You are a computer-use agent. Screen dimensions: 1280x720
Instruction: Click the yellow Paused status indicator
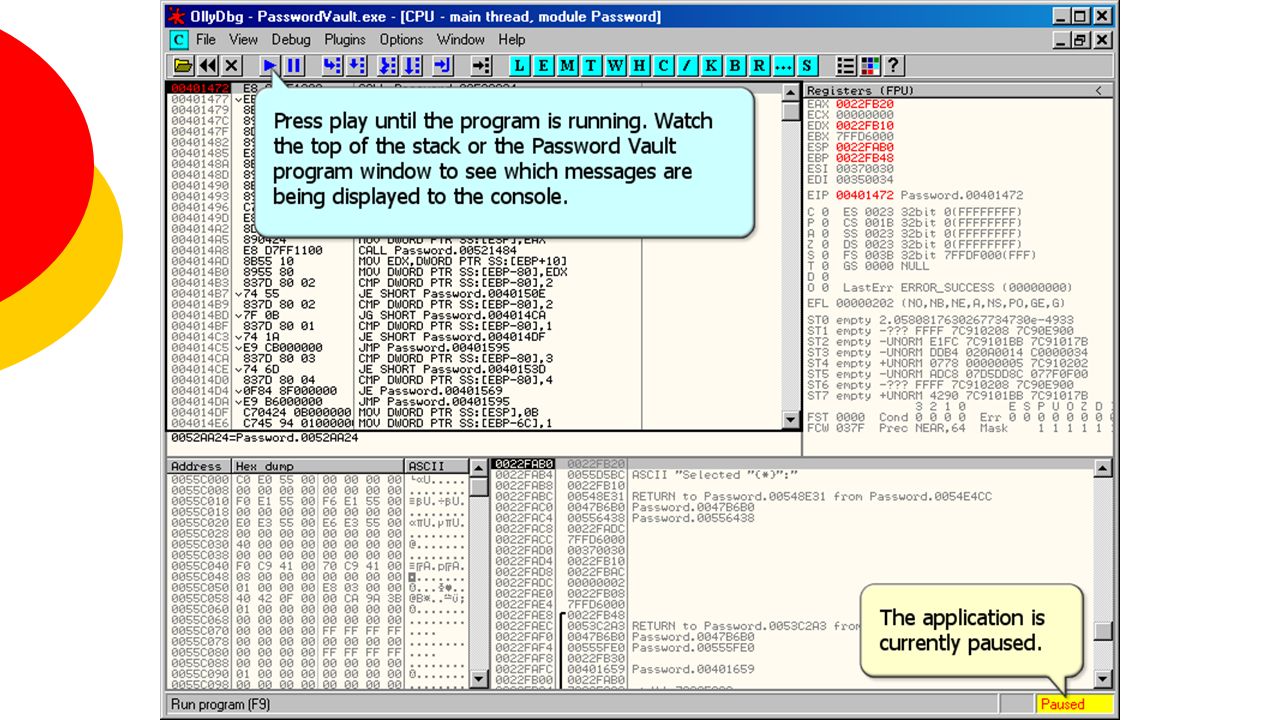(x=1075, y=704)
